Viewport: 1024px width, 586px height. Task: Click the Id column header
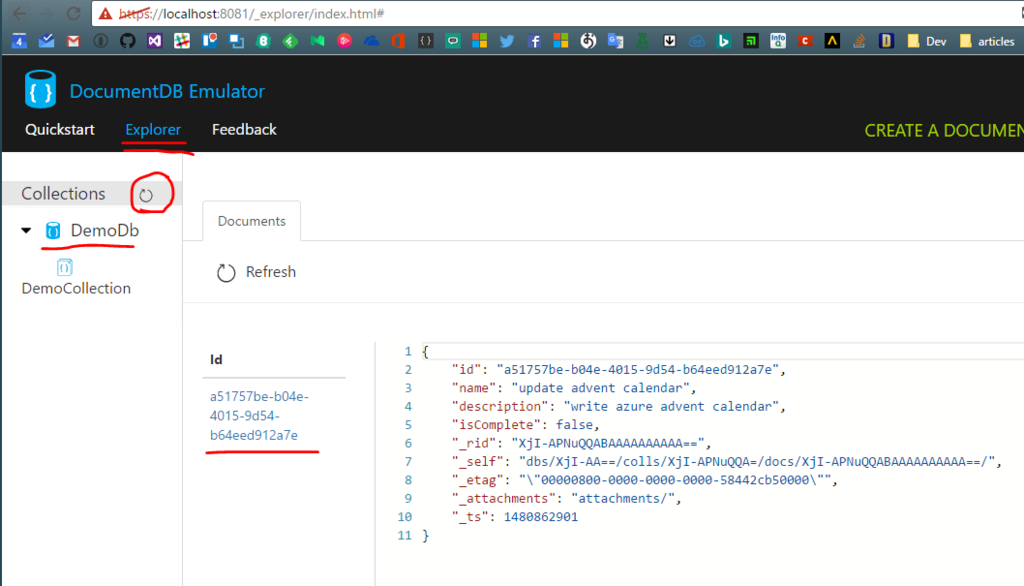(x=216, y=359)
